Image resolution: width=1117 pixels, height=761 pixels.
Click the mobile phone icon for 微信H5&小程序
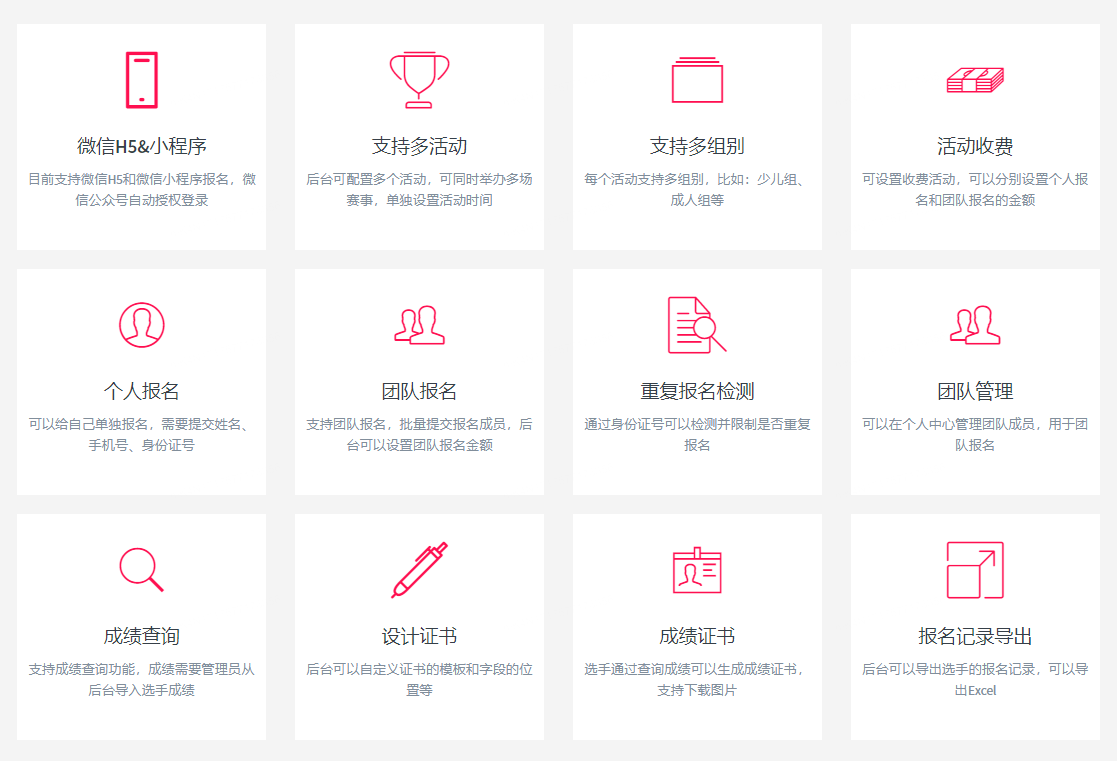coord(141,80)
